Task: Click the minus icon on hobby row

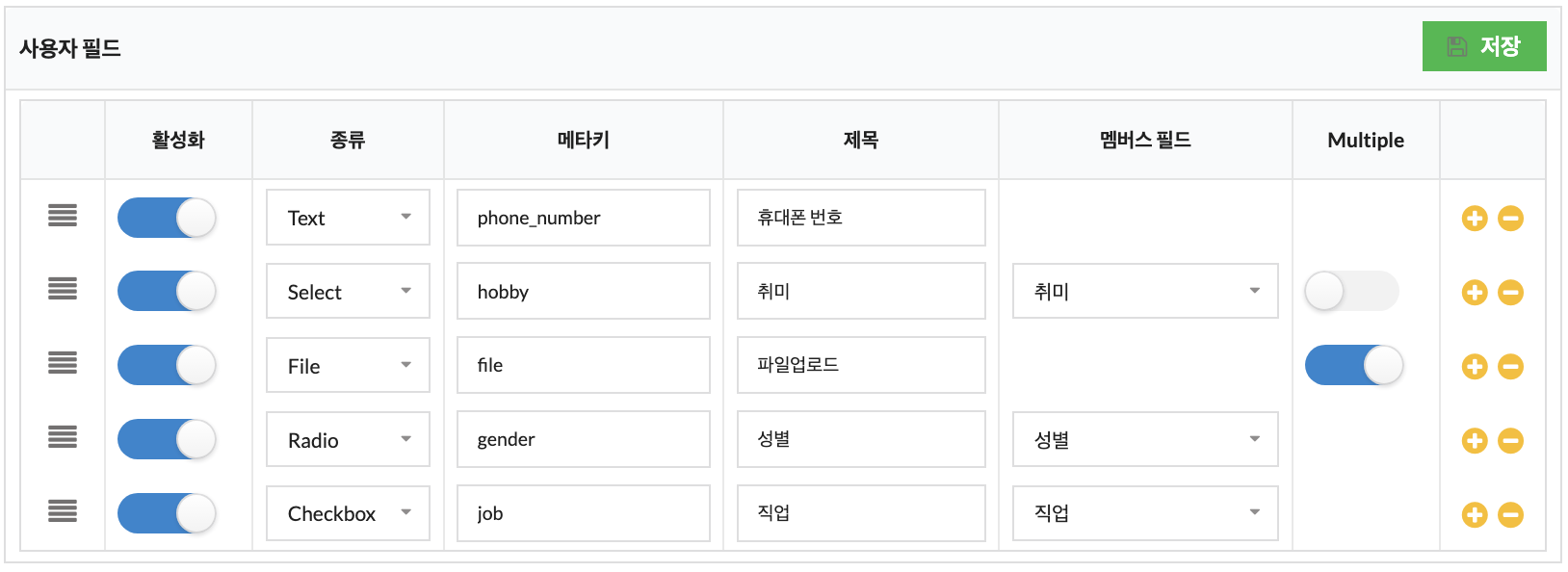Action: tap(1511, 293)
